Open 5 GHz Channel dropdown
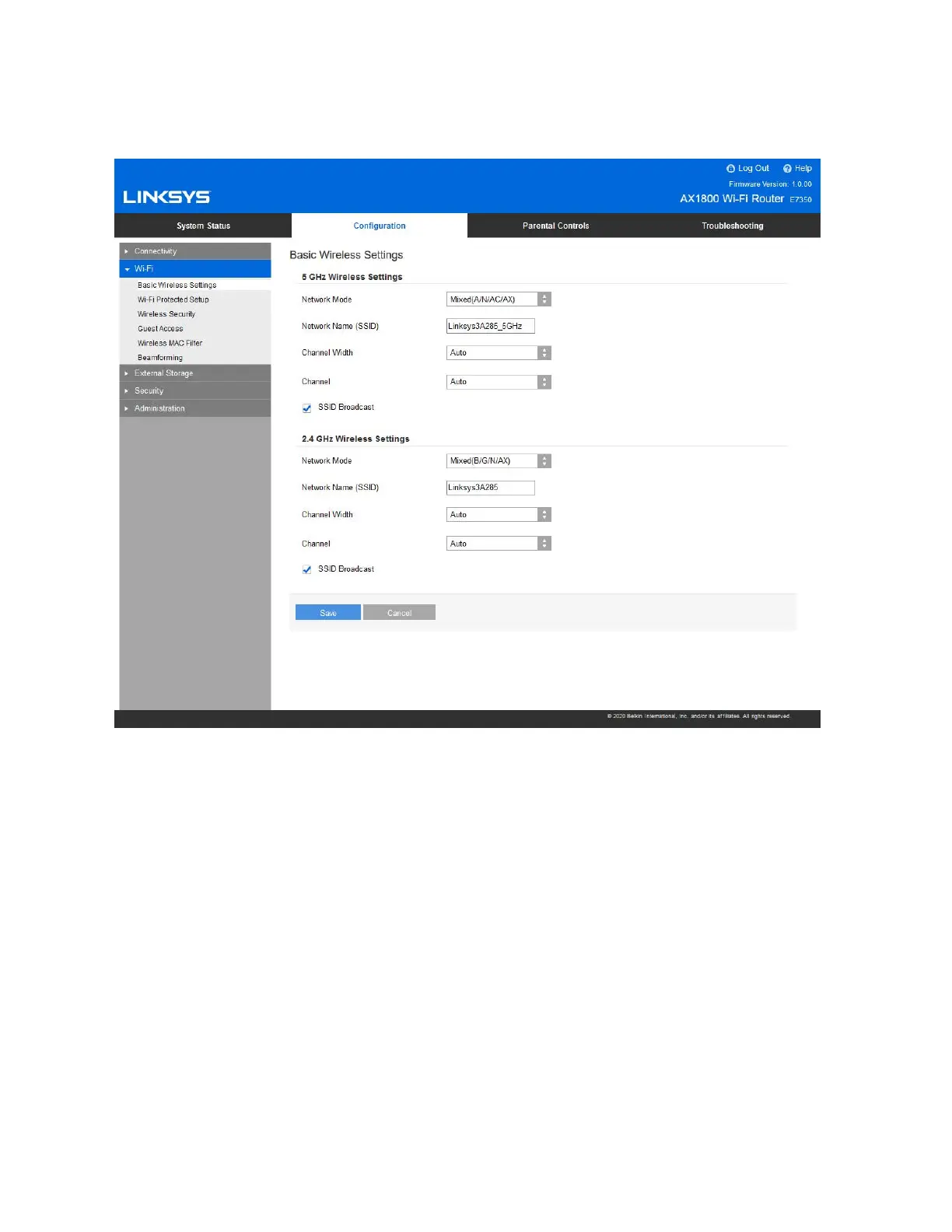952x1232 pixels. click(x=499, y=382)
